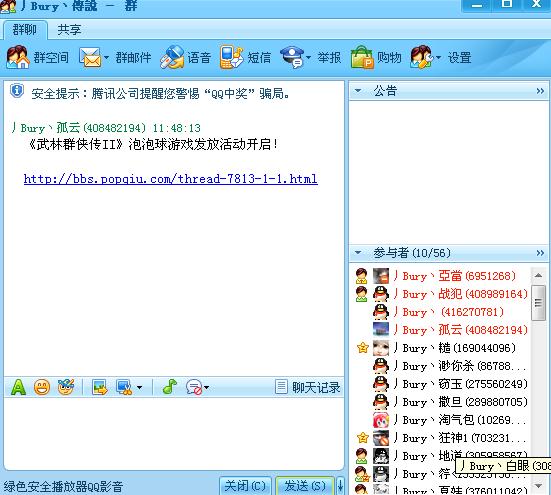This screenshot has height=495, width=551.
Task: Expand the 举报 dropdown arrow
Action: [x=309, y=57]
